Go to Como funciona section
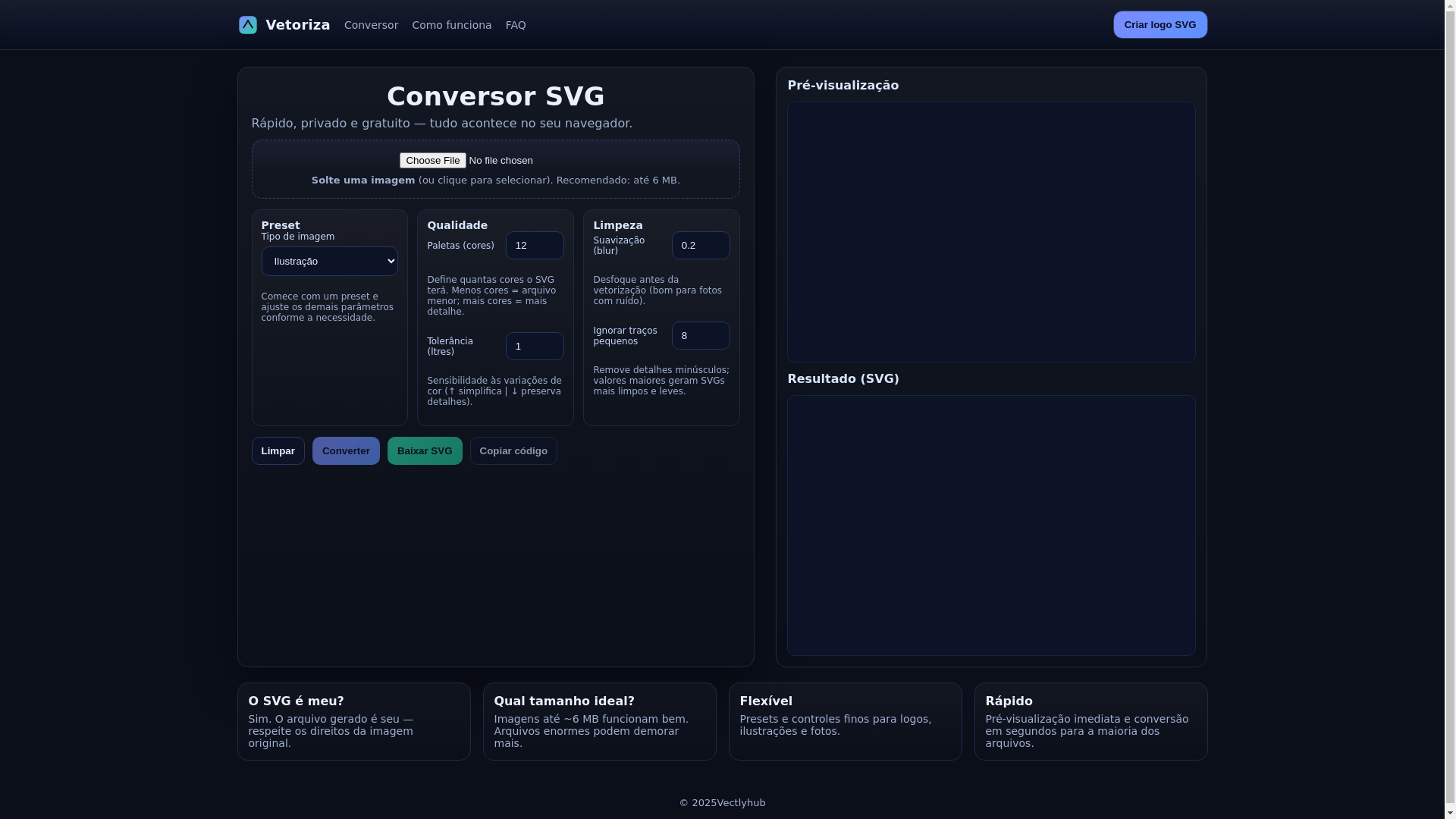 (x=451, y=25)
